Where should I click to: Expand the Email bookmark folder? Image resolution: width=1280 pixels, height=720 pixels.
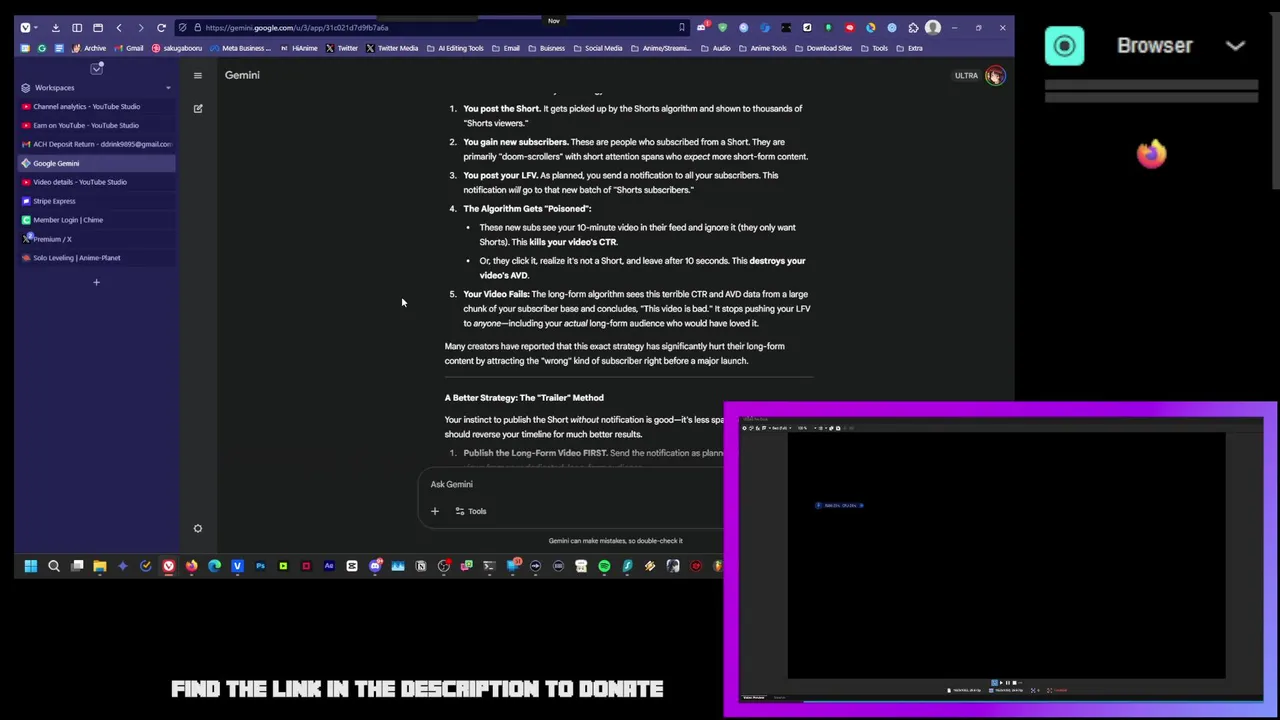[506, 48]
